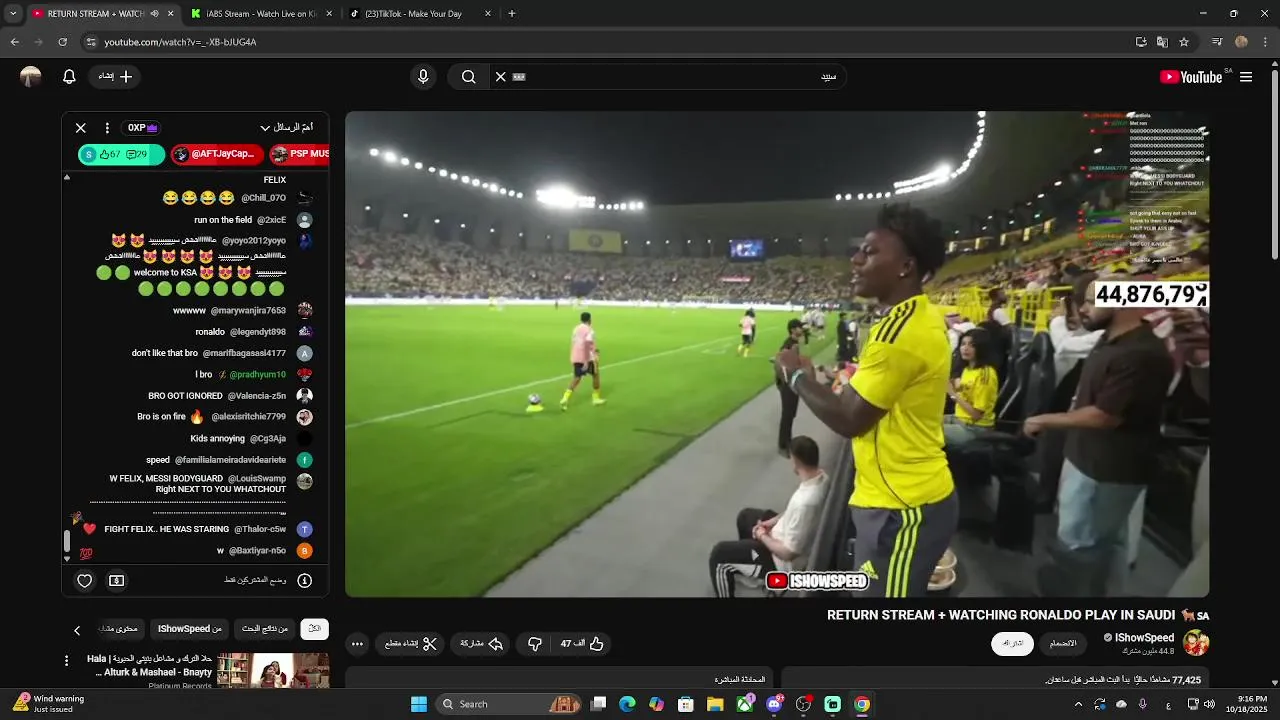Viewport: 1280px width, 720px height.
Task: Open YouTube notifications bell
Action: pyautogui.click(x=69, y=77)
